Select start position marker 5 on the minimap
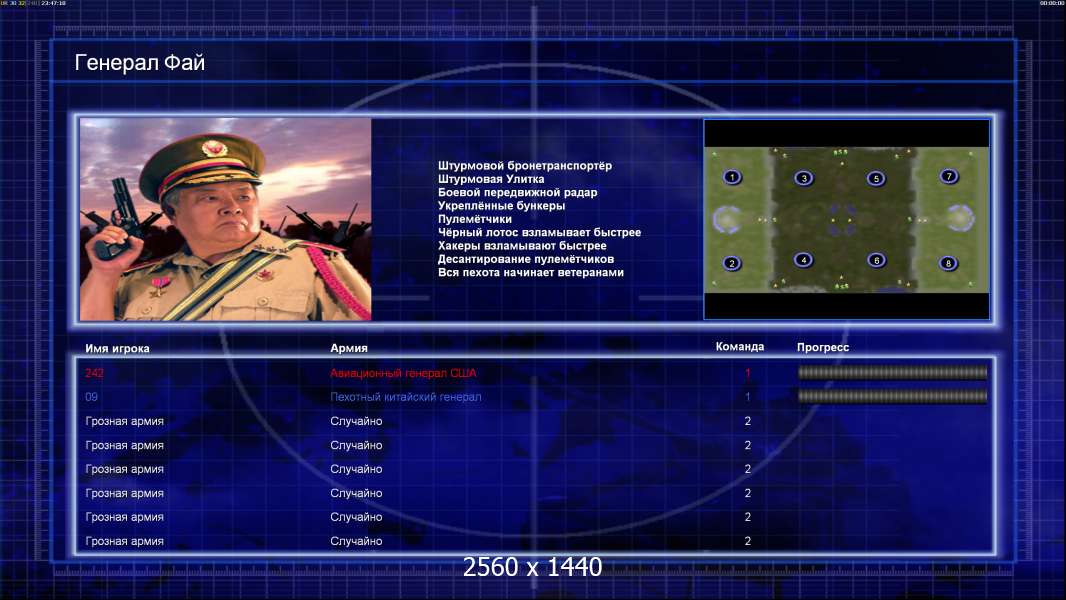 pos(876,179)
